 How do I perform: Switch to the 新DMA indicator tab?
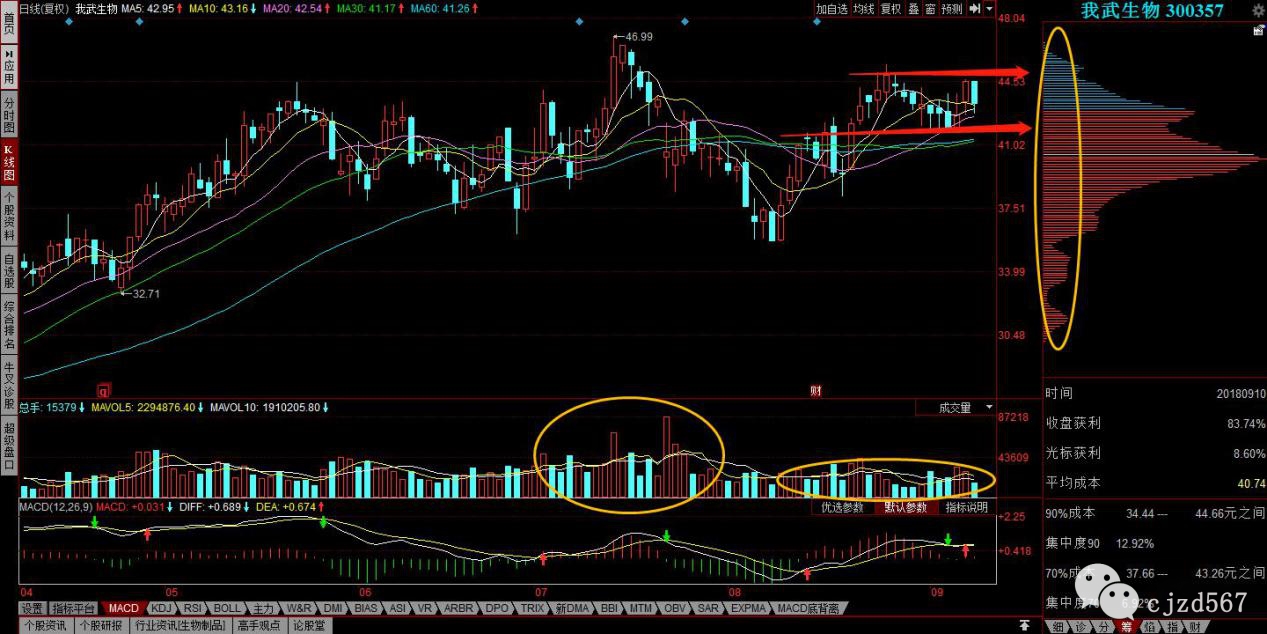point(573,608)
